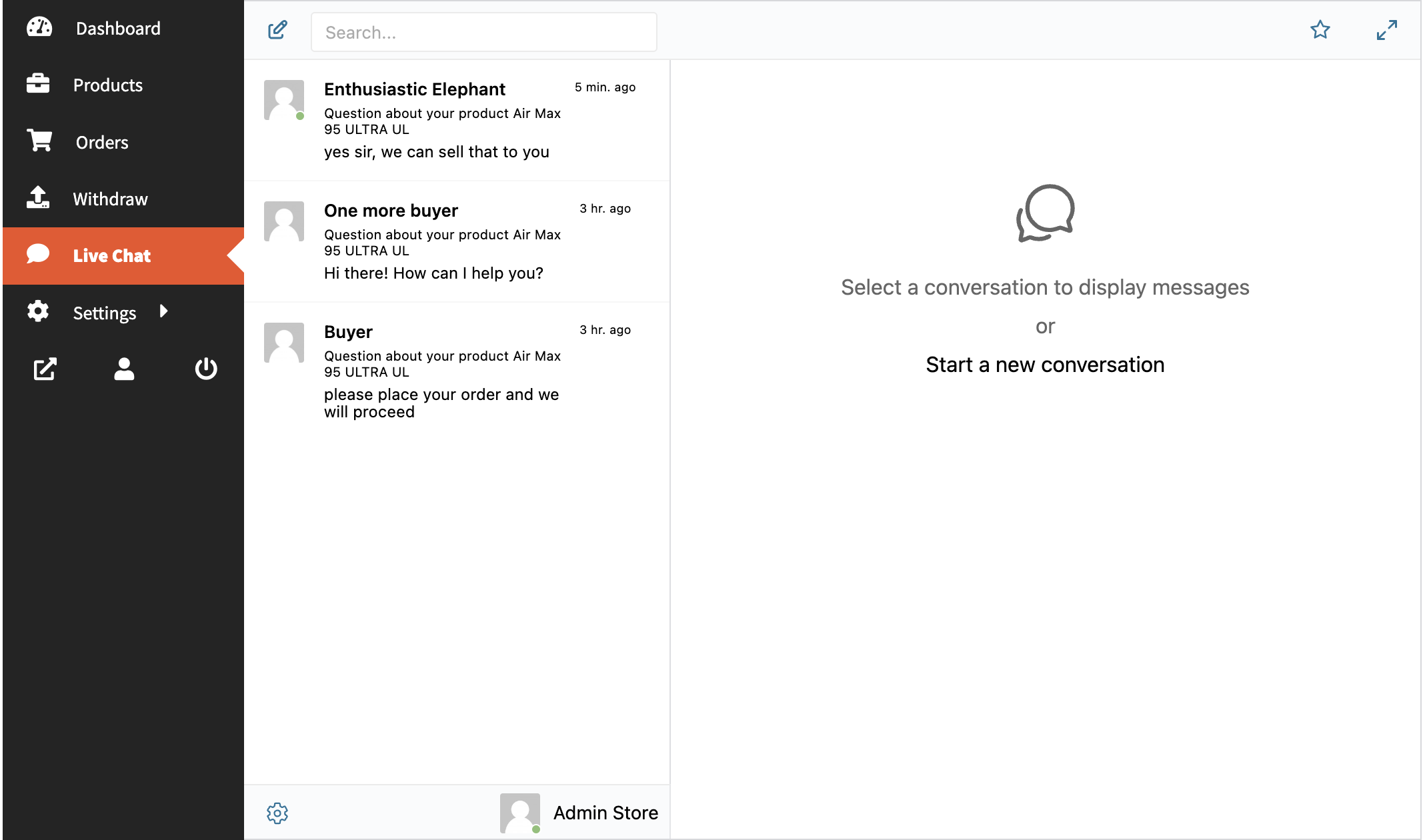Viewport: 1423px width, 840px height.
Task: Click the Dashboard gauge icon
Action: pos(39,27)
